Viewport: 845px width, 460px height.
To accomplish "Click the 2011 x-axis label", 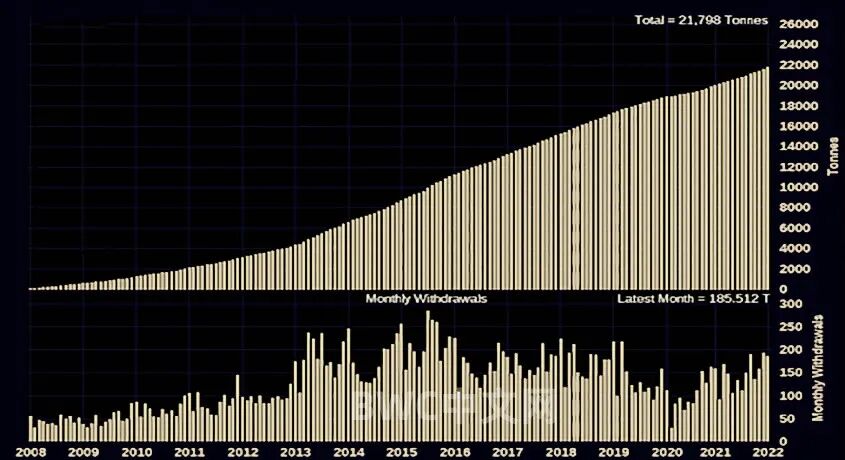I will click(x=189, y=452).
